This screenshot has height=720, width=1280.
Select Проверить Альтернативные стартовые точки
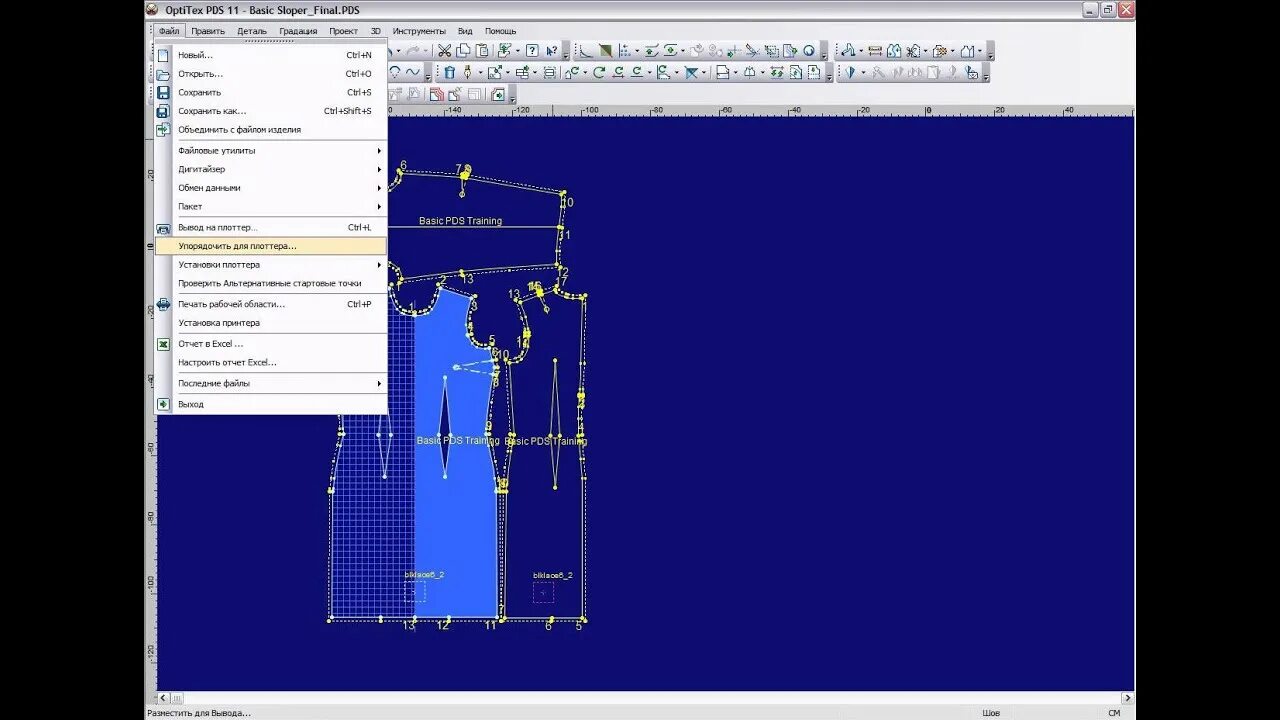271,283
